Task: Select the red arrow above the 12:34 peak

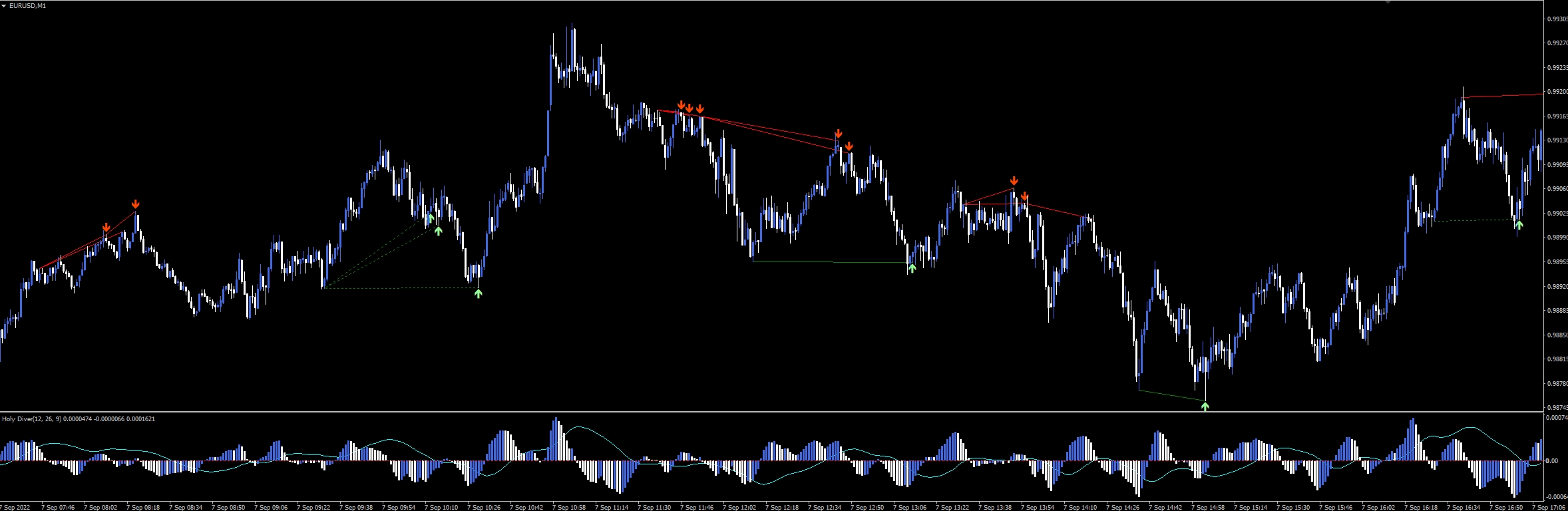Action: click(x=839, y=134)
